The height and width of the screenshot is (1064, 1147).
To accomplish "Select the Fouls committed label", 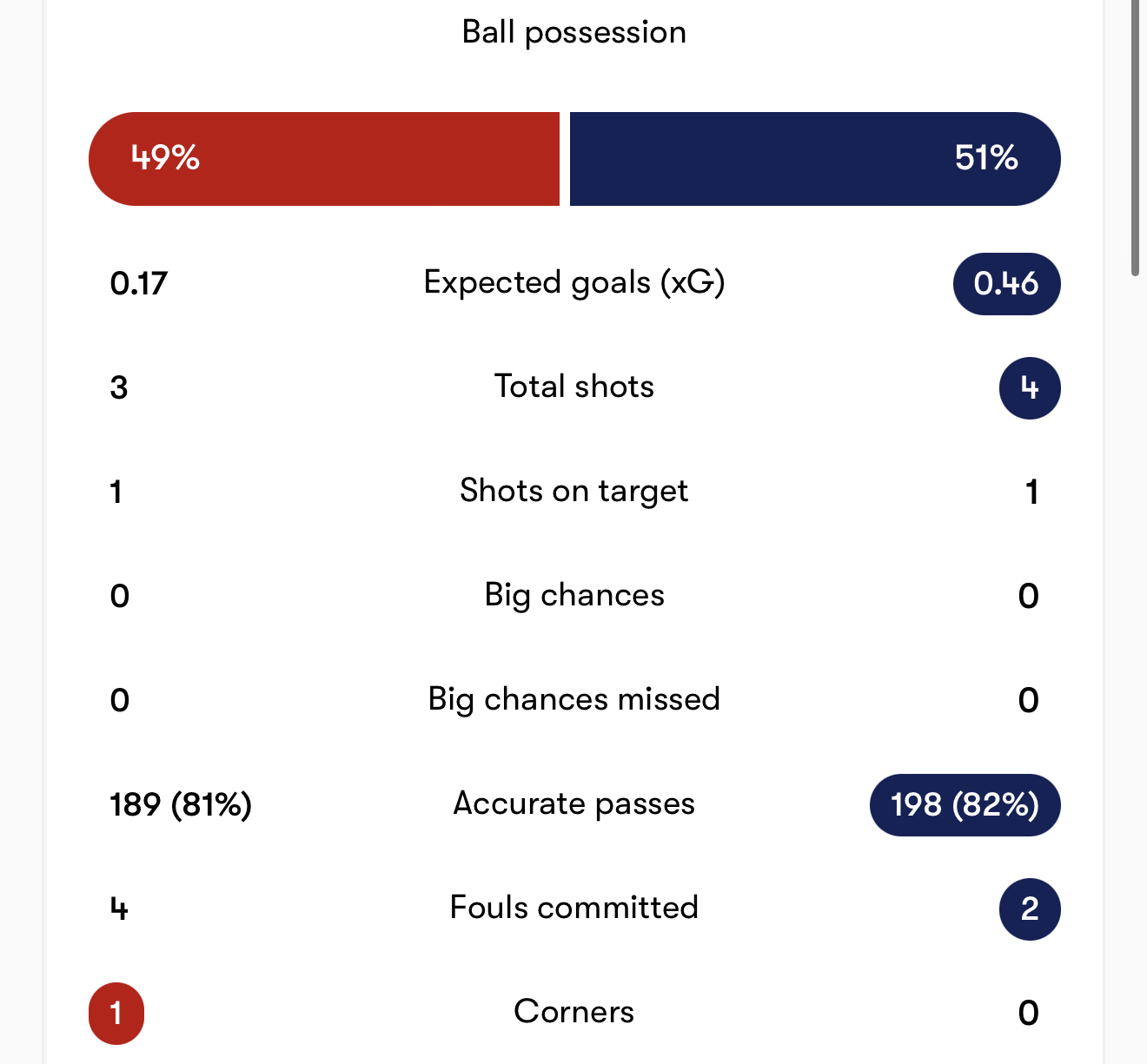I will (573, 908).
